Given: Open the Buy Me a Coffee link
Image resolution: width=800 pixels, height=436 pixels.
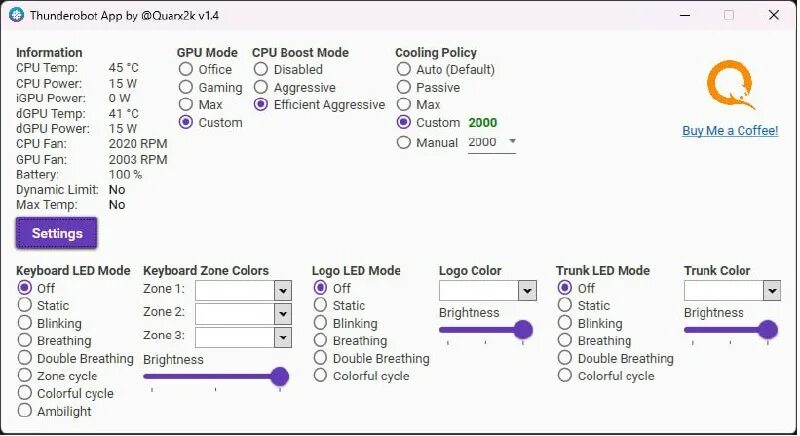Looking at the screenshot, I should [x=729, y=131].
